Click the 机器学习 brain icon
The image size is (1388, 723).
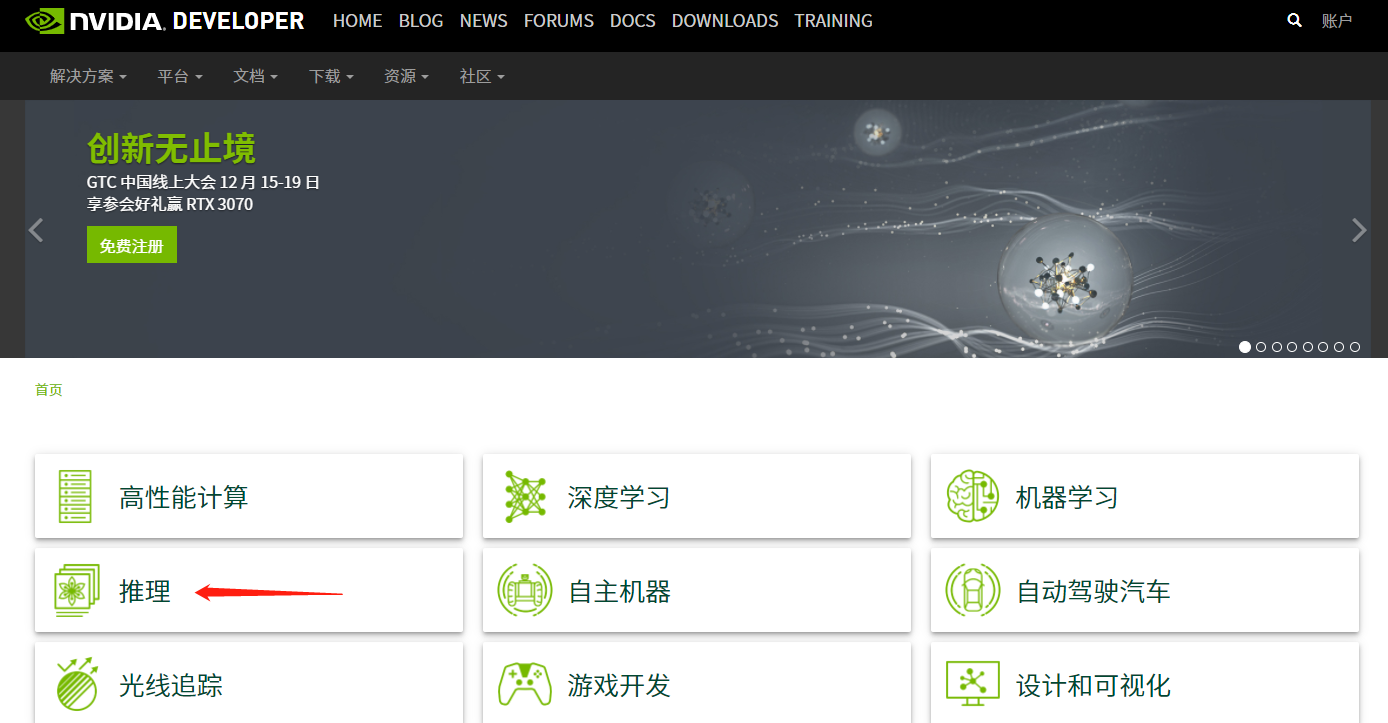click(973, 496)
